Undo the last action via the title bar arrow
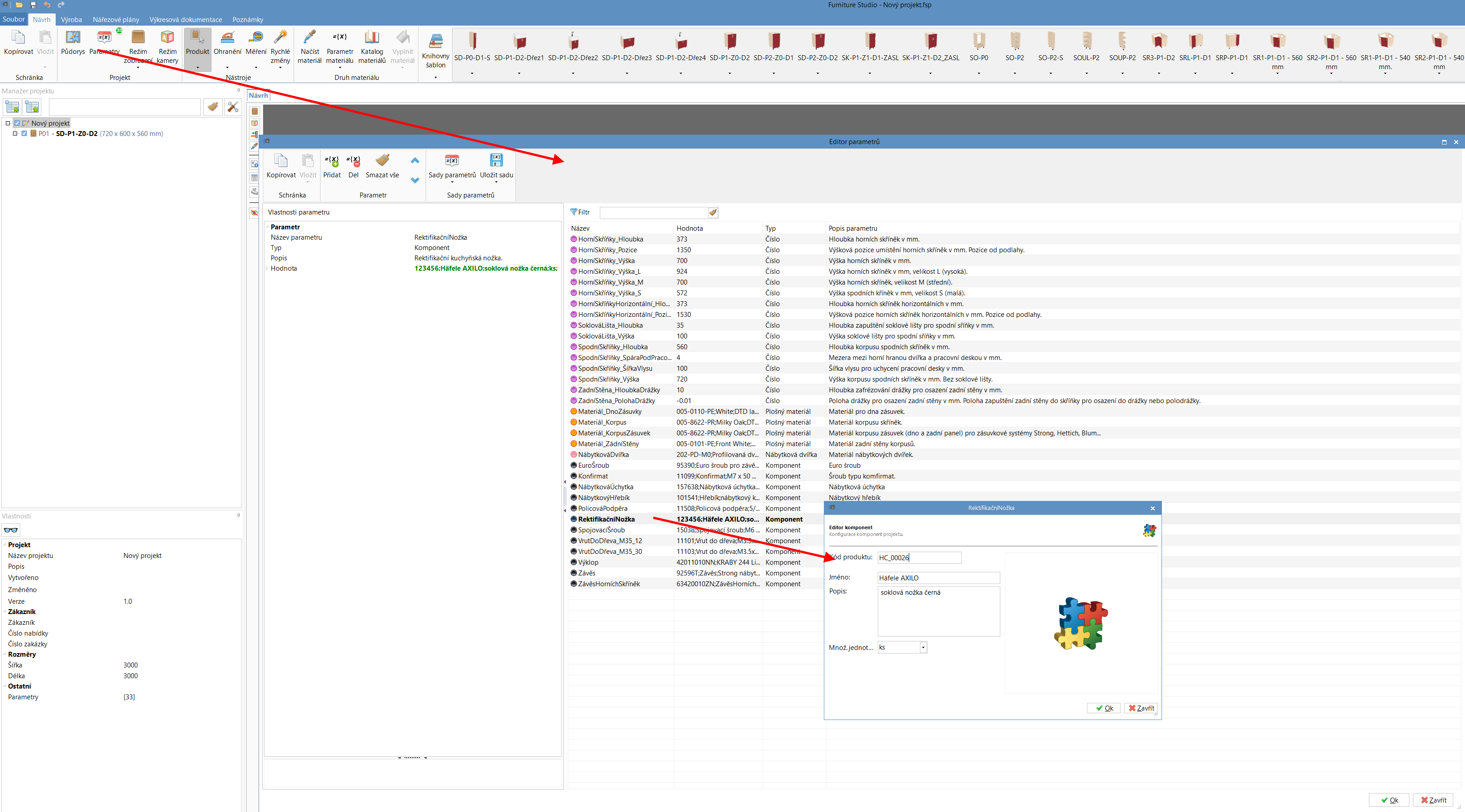1465x812 pixels. point(47,5)
